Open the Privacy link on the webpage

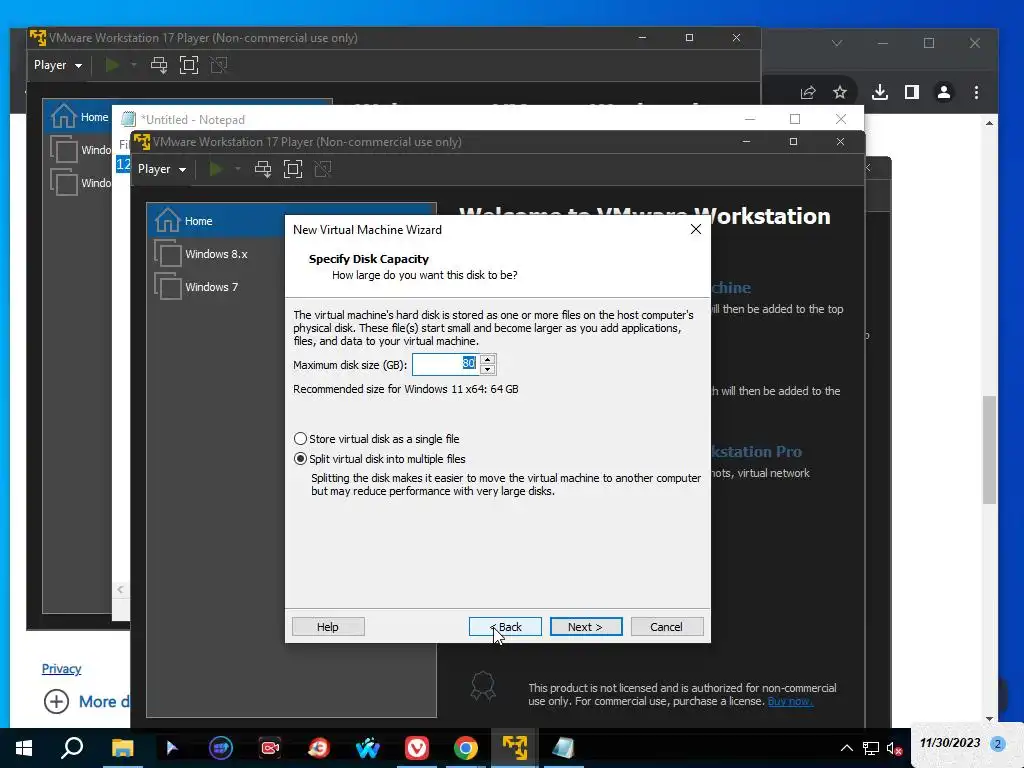(61, 669)
